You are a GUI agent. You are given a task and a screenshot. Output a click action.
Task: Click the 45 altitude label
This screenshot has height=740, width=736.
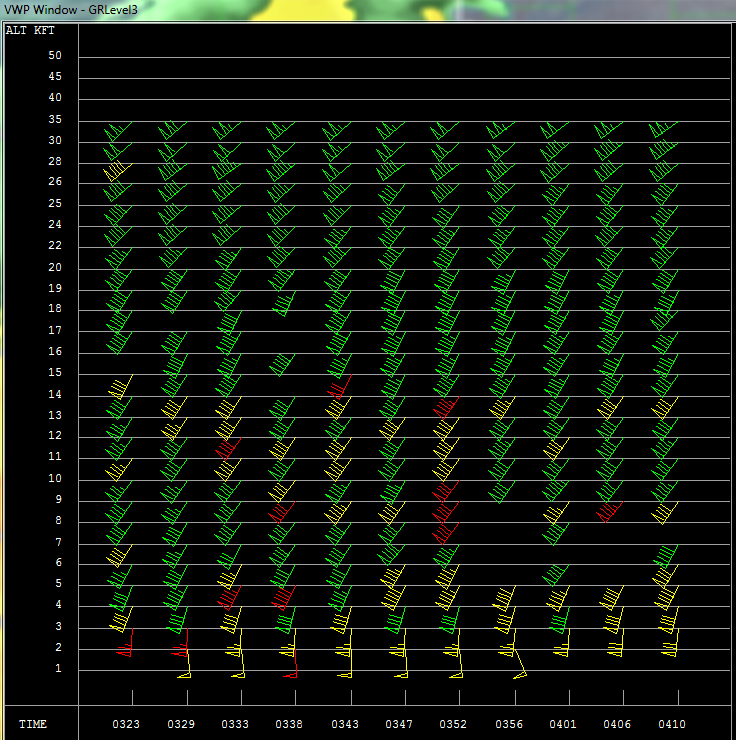click(55, 76)
